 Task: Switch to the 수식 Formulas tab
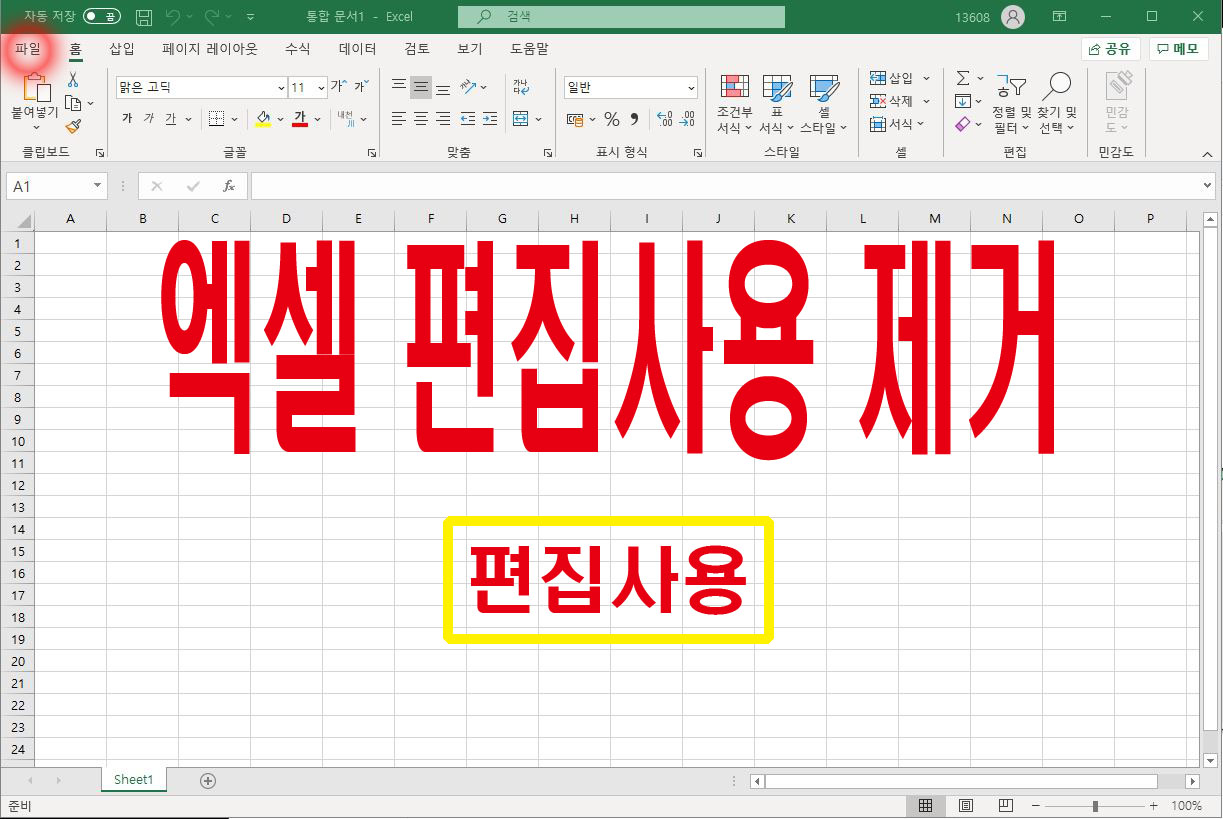(298, 48)
